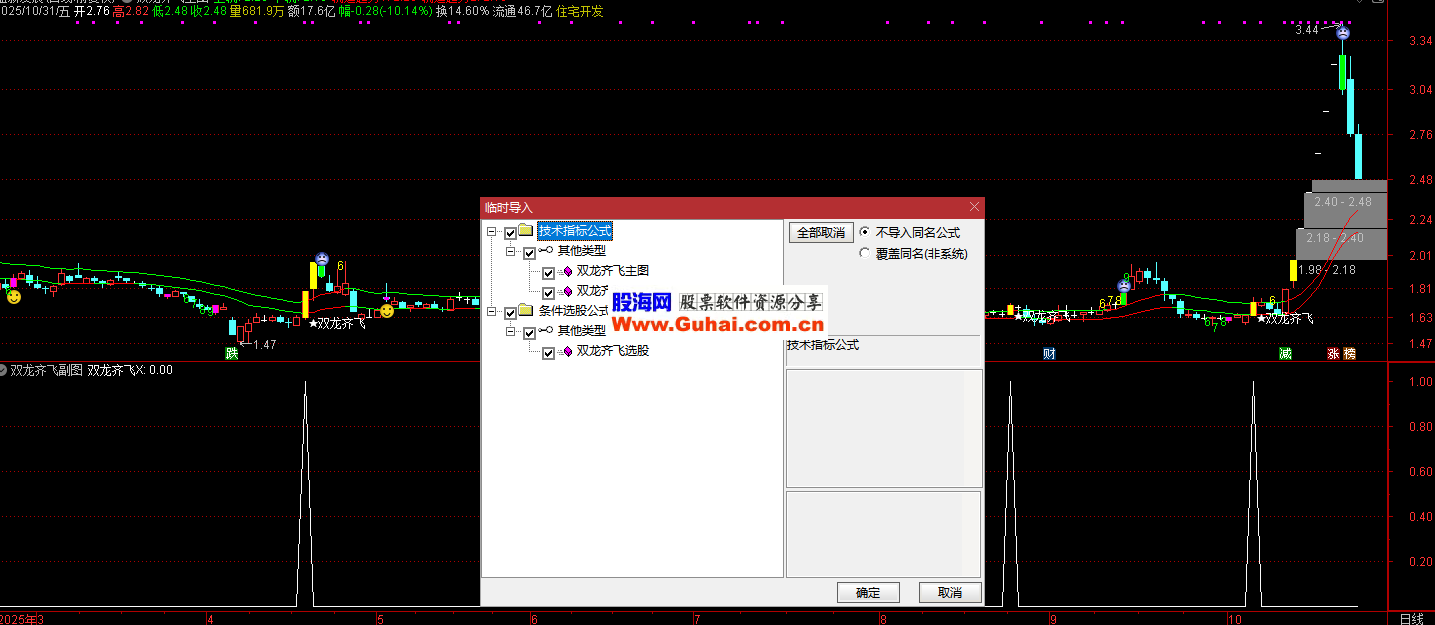Click the folder icon beside 条件选股公式
Image resolution: width=1435 pixels, height=625 pixels.
click(526, 311)
